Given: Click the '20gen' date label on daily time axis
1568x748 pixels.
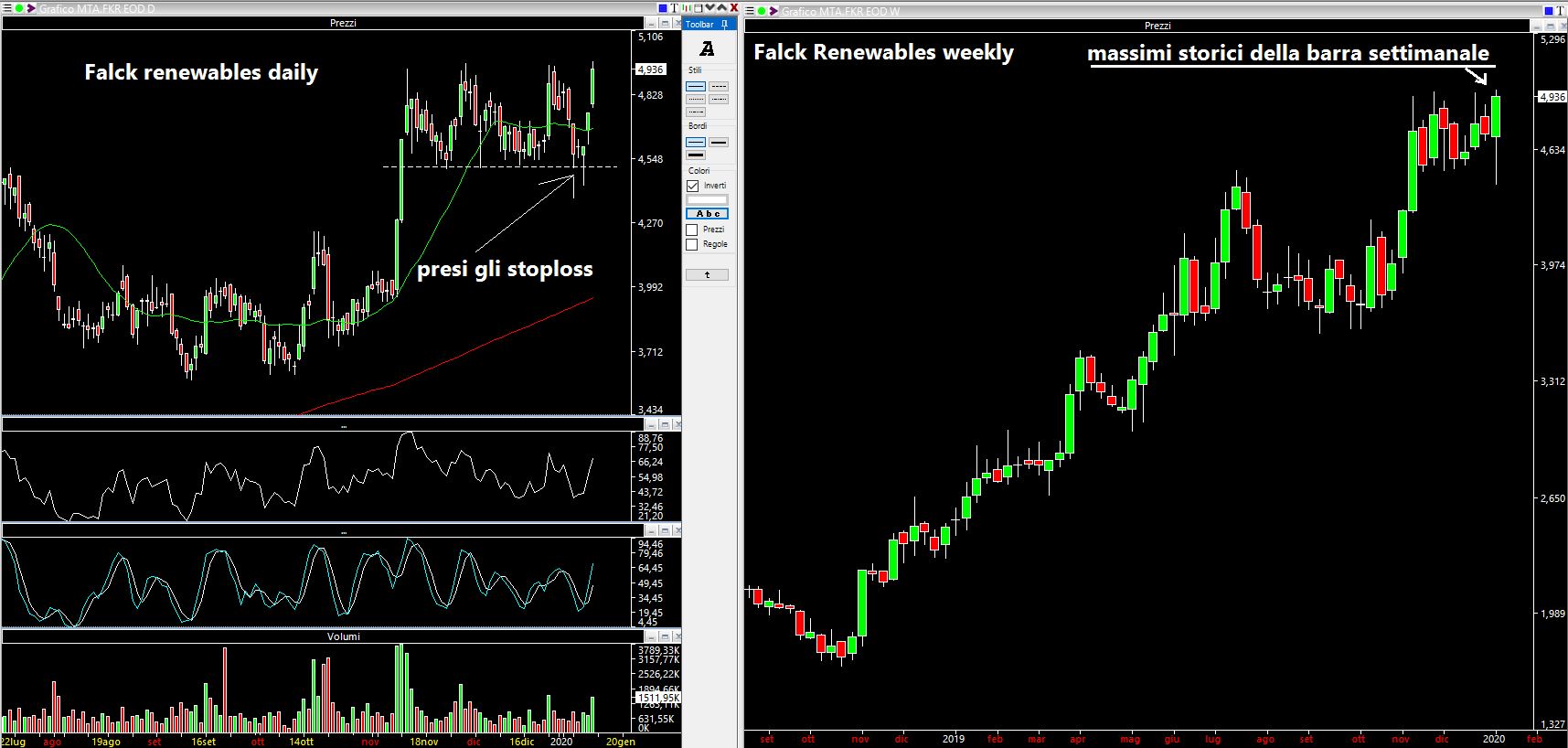Looking at the screenshot, I should 621,742.
